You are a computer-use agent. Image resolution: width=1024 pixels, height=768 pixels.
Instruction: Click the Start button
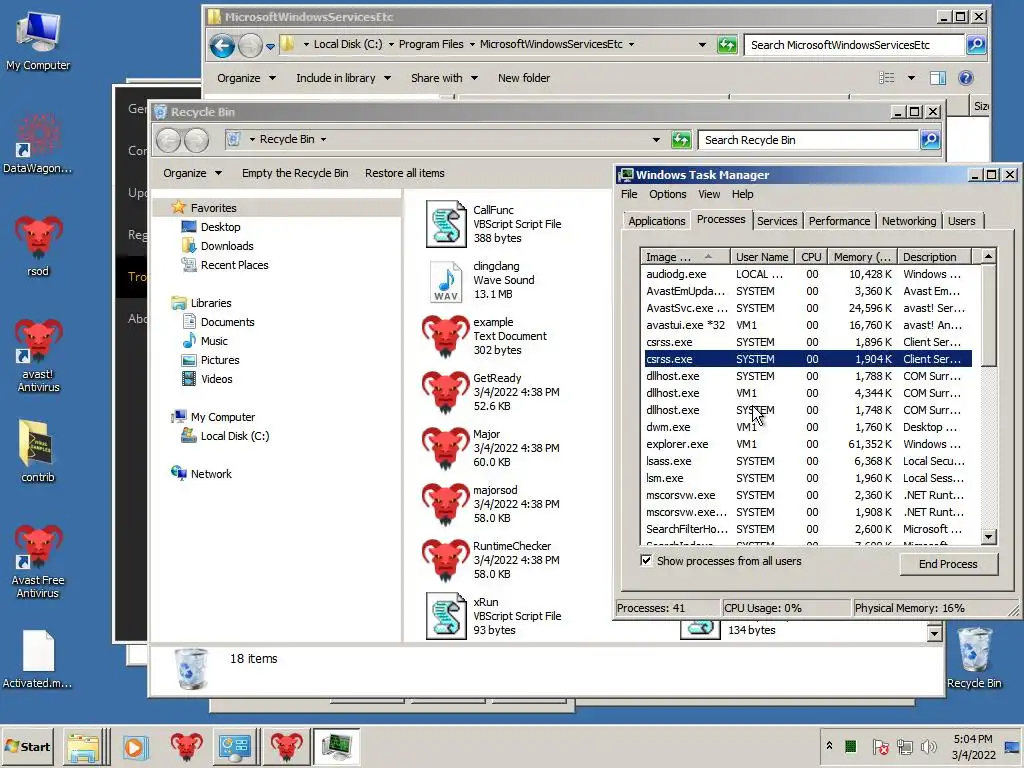pos(27,746)
